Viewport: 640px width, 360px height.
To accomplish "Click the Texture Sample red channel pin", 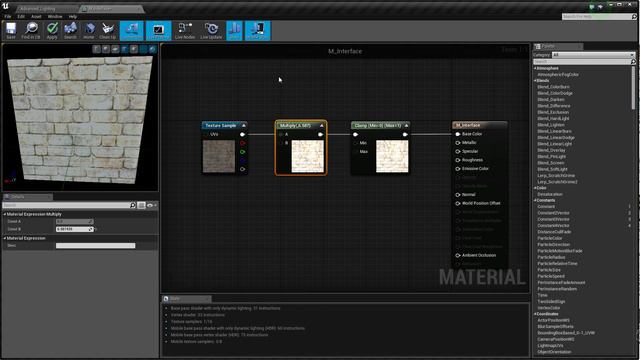I will click(x=242, y=143).
